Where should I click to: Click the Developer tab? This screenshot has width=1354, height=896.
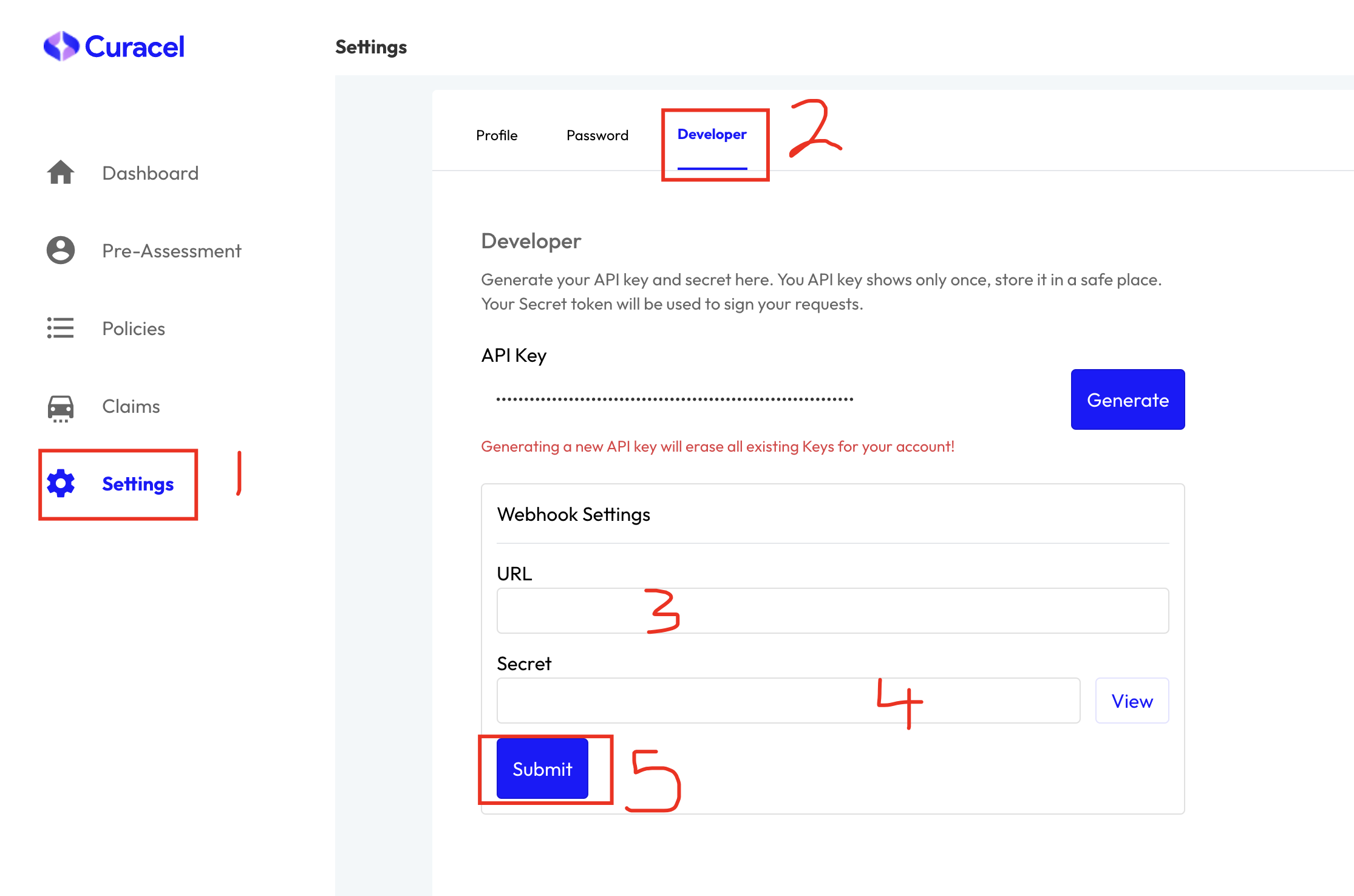pos(711,134)
